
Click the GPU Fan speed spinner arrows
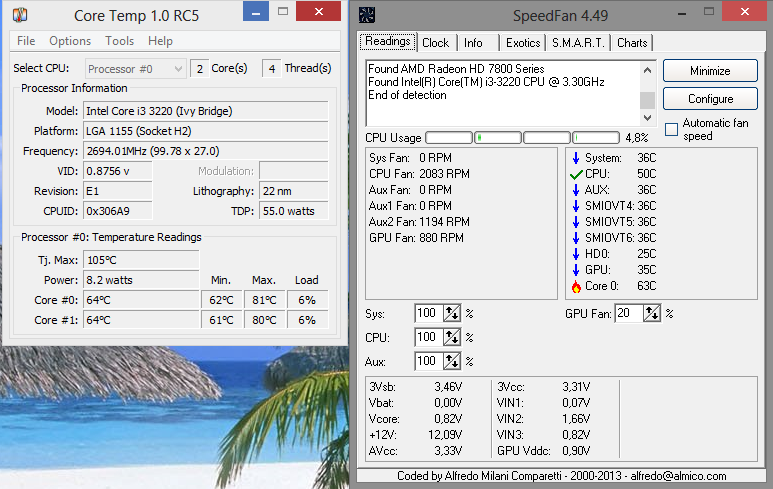click(652, 314)
